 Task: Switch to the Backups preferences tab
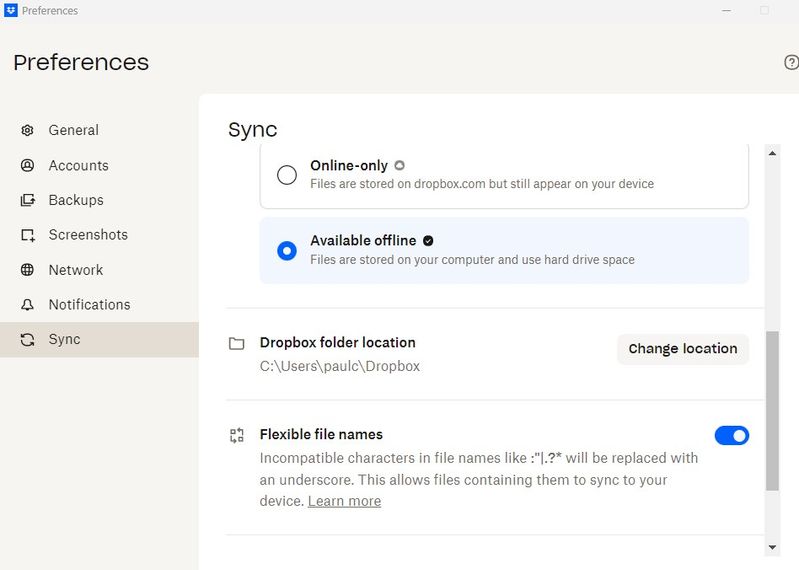(75, 200)
